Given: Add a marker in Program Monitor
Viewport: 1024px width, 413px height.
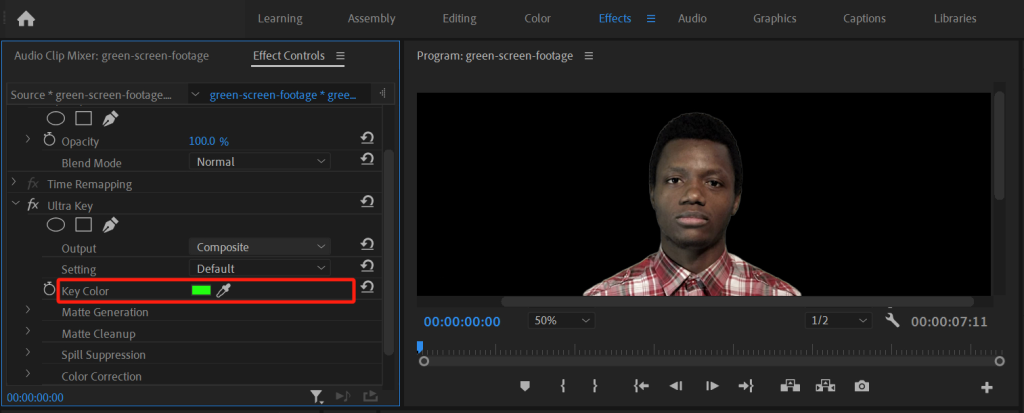Looking at the screenshot, I should coord(524,386).
